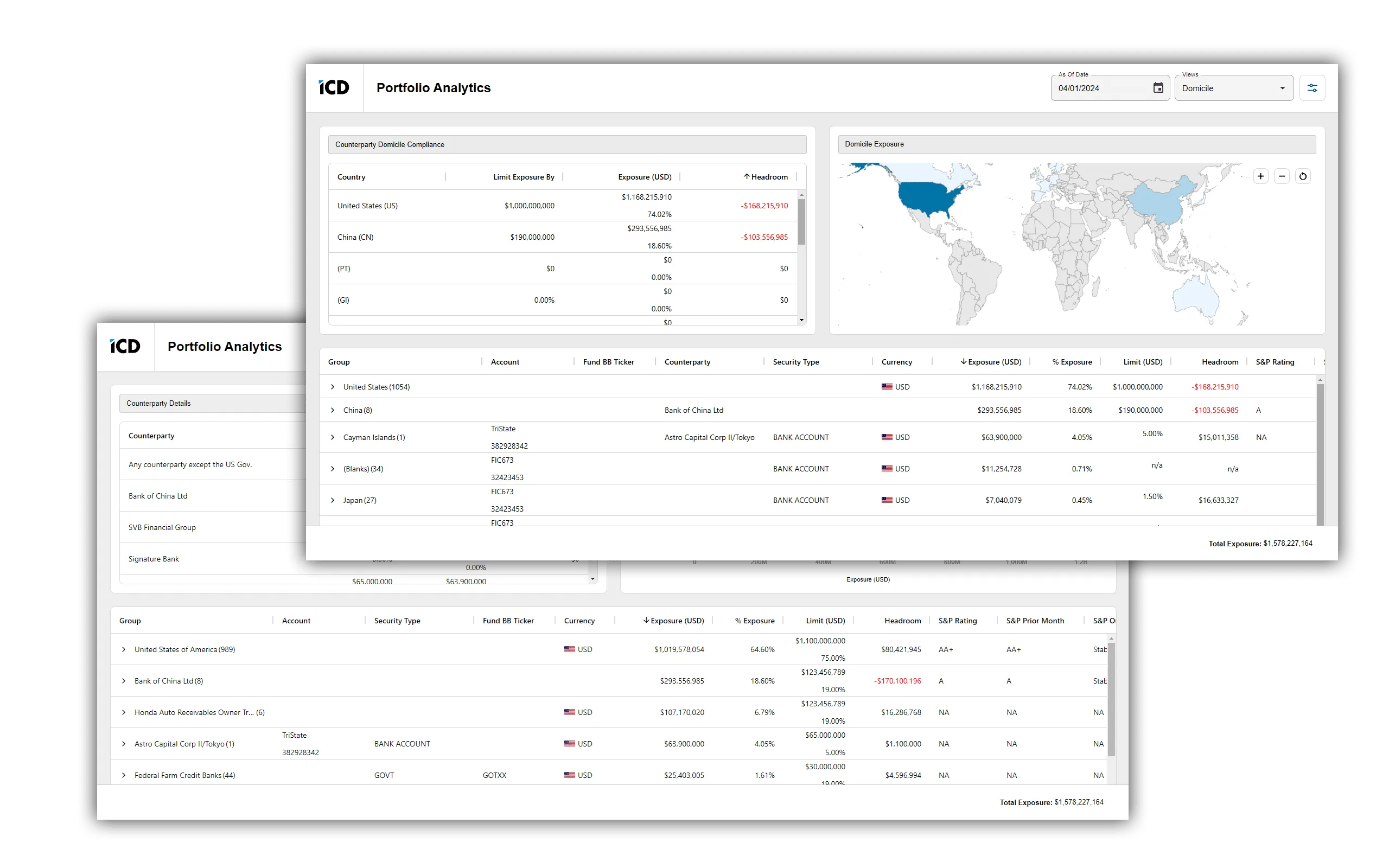Reset the Domicile Exposure map view

point(1303,176)
